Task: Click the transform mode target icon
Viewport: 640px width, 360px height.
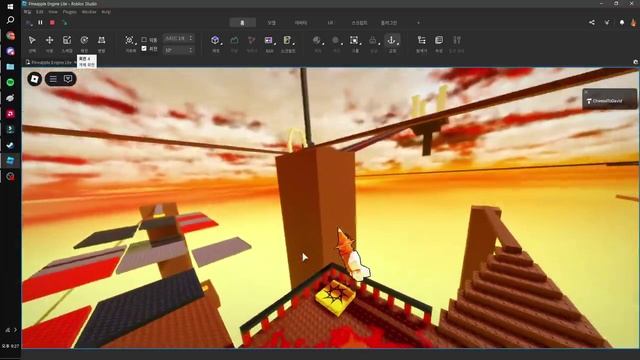Action: [x=129, y=40]
